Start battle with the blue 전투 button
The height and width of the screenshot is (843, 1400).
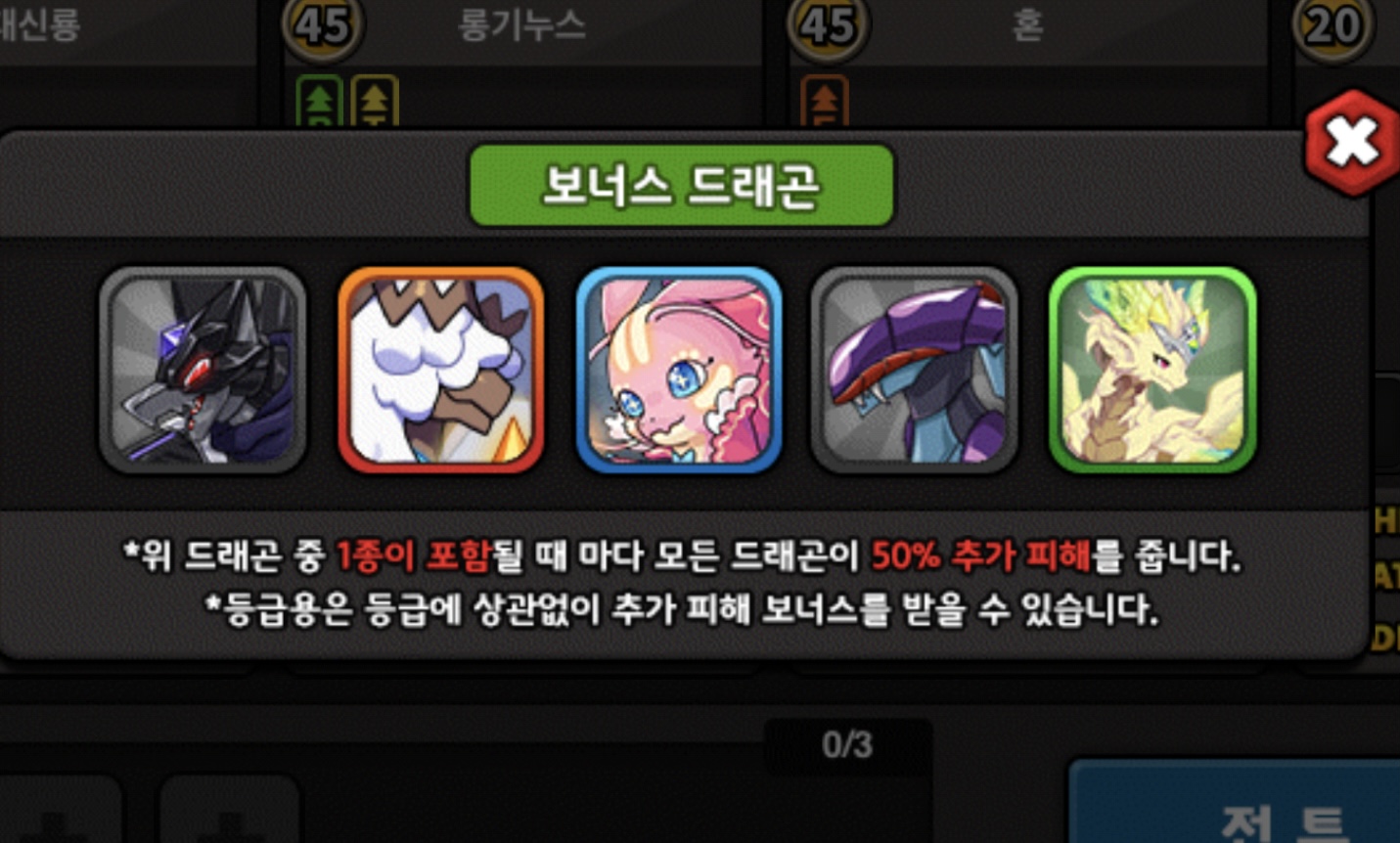[1235, 802]
